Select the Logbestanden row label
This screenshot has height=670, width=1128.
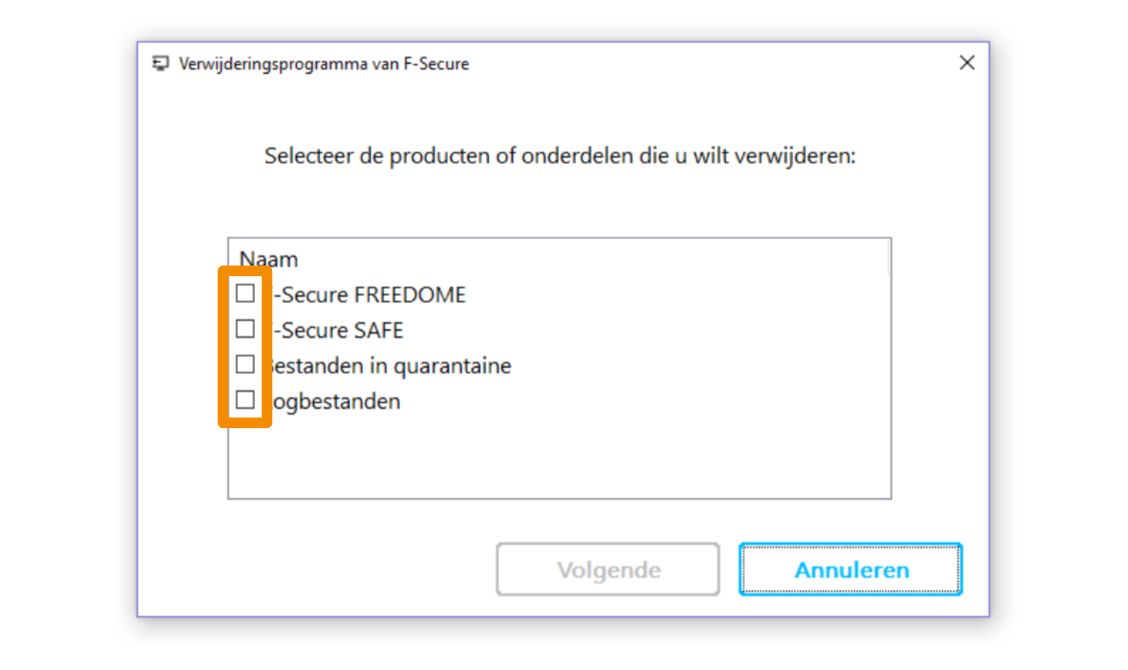(334, 402)
